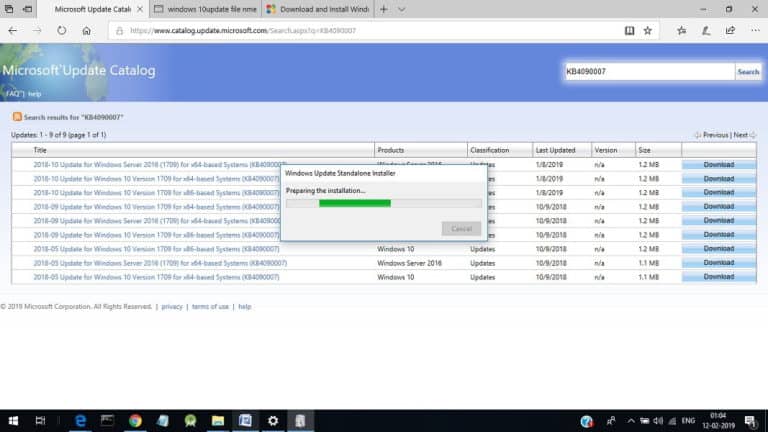Viewport: 768px width, 432px height.
Task: Switch to Download and Install Windows tab
Action: tap(318, 9)
